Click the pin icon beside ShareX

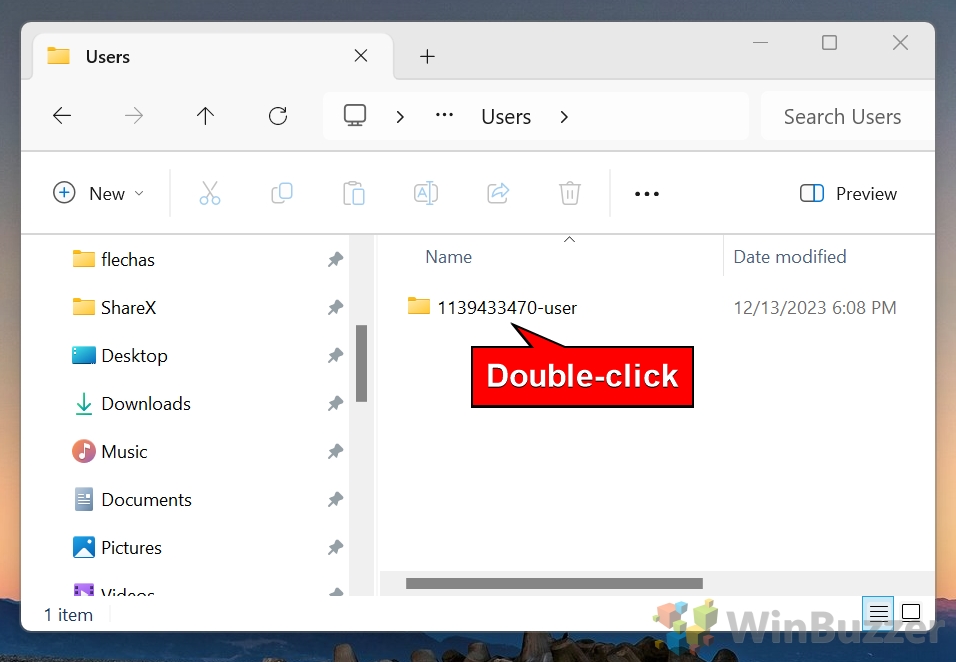(x=335, y=308)
